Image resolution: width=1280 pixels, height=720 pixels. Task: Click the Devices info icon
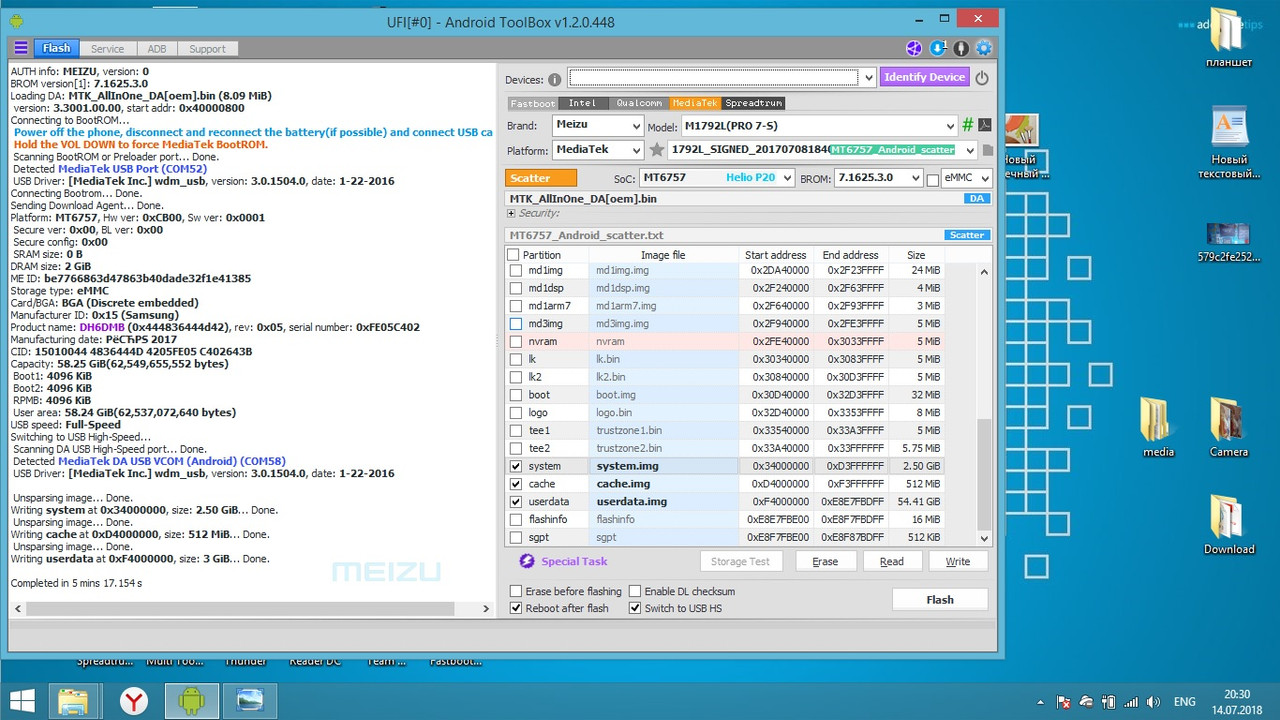tap(555, 79)
